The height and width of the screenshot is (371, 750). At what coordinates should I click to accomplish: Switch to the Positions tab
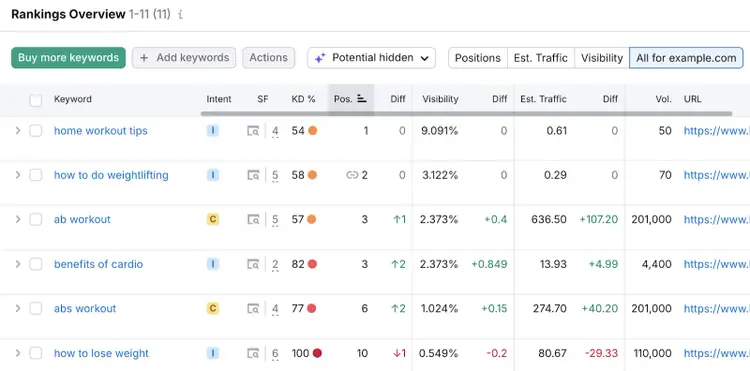click(477, 58)
